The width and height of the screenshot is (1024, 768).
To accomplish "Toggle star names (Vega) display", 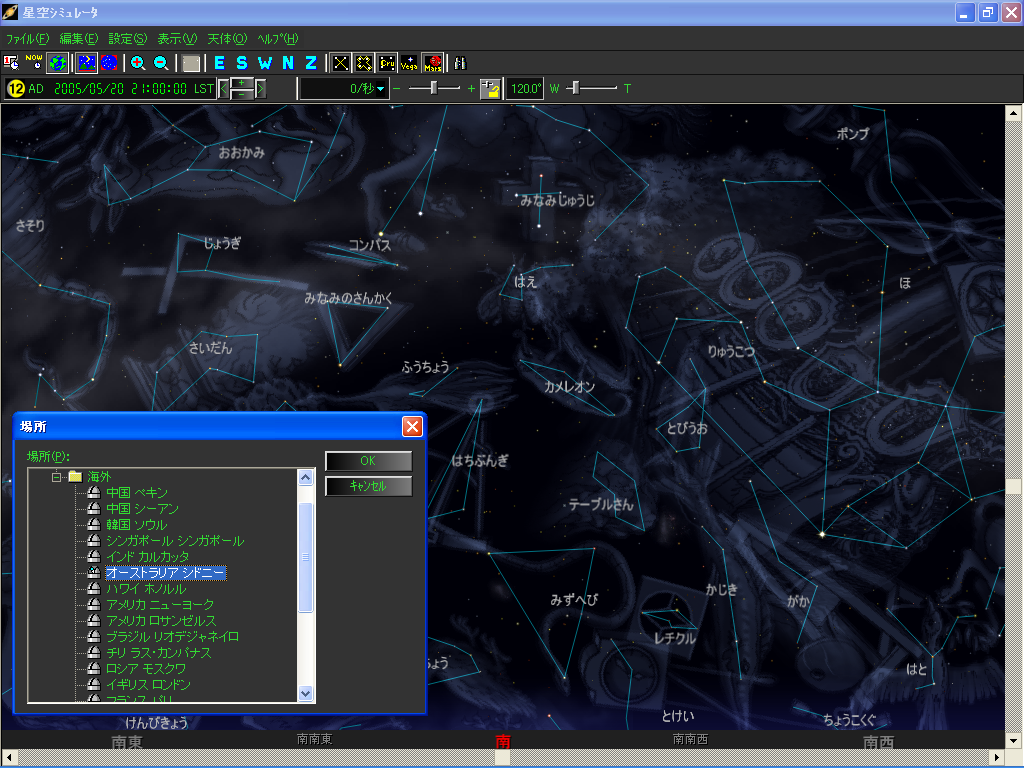I will click(x=409, y=63).
